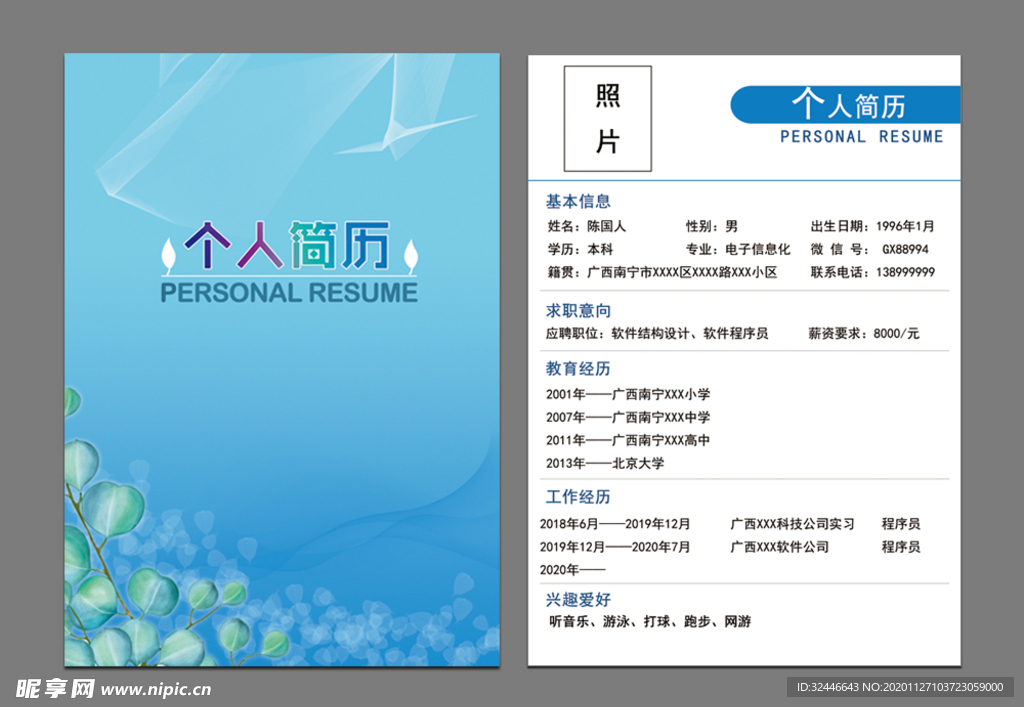Screen dimensions: 1024x707
Task: Select "程序员" in the 科技公司实习 row
Action: [901, 524]
